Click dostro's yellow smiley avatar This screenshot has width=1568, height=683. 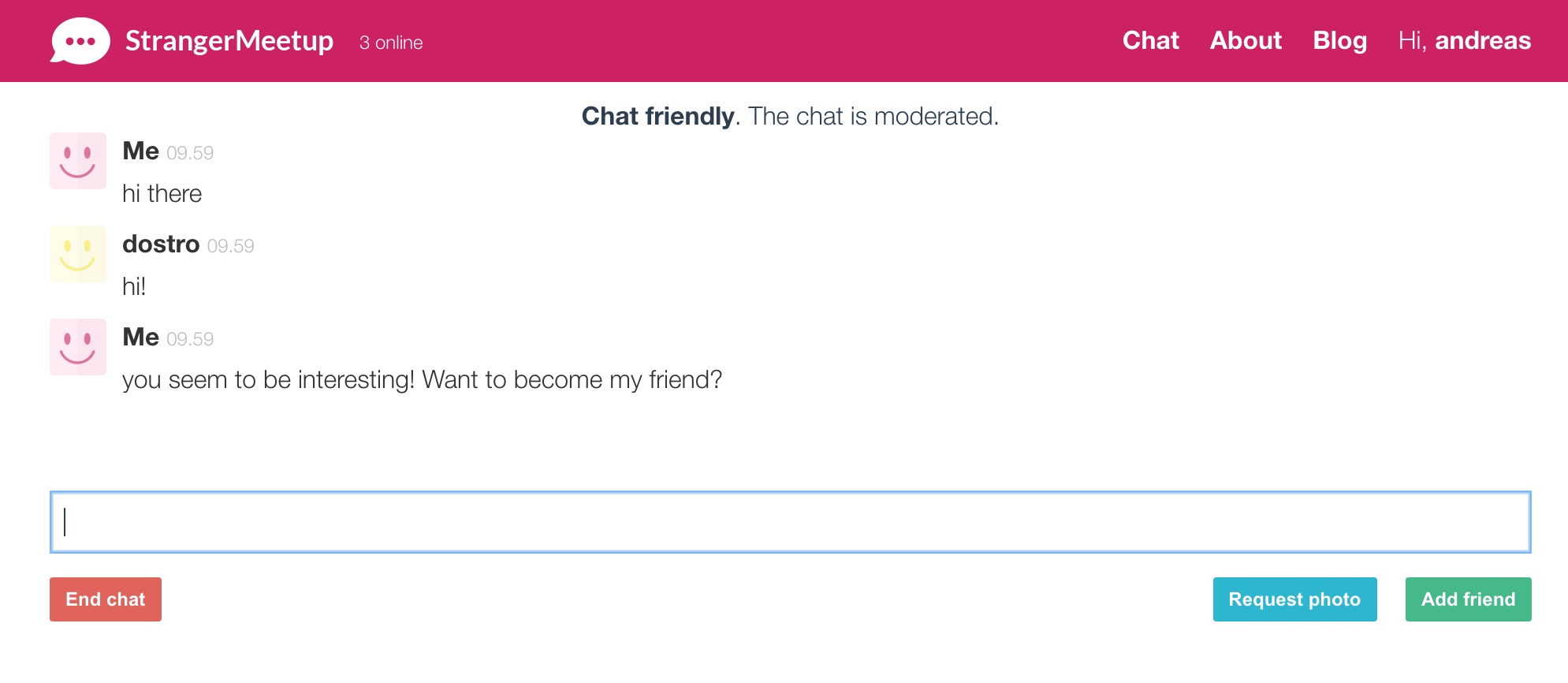tap(78, 254)
